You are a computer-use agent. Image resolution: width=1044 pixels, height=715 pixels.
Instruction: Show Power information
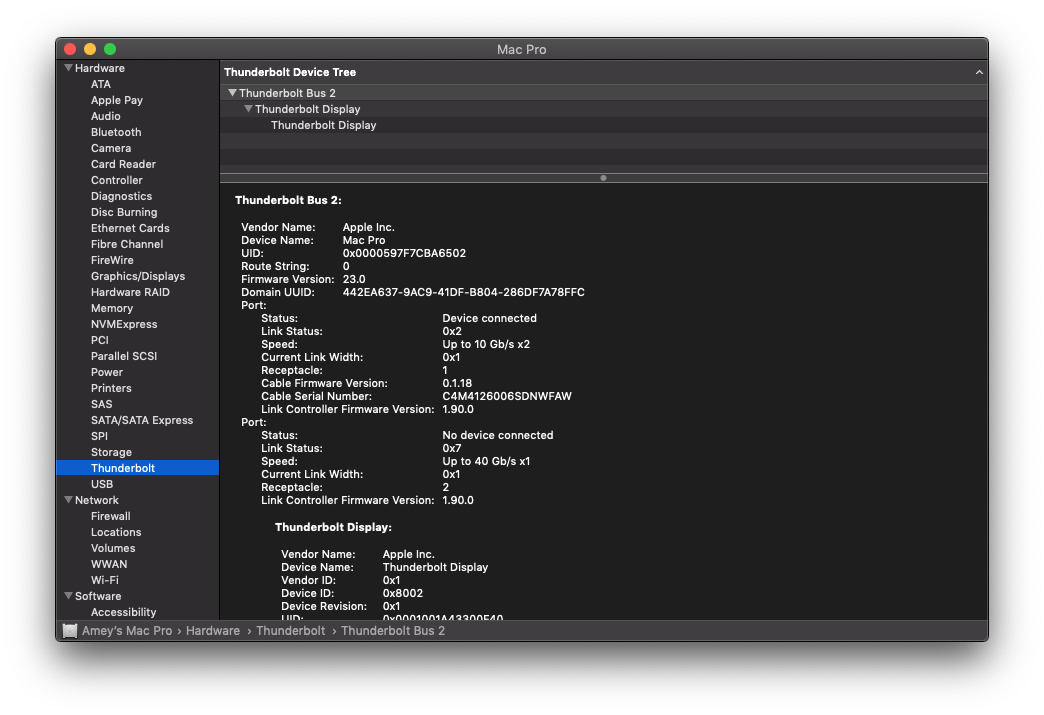[x=107, y=372]
